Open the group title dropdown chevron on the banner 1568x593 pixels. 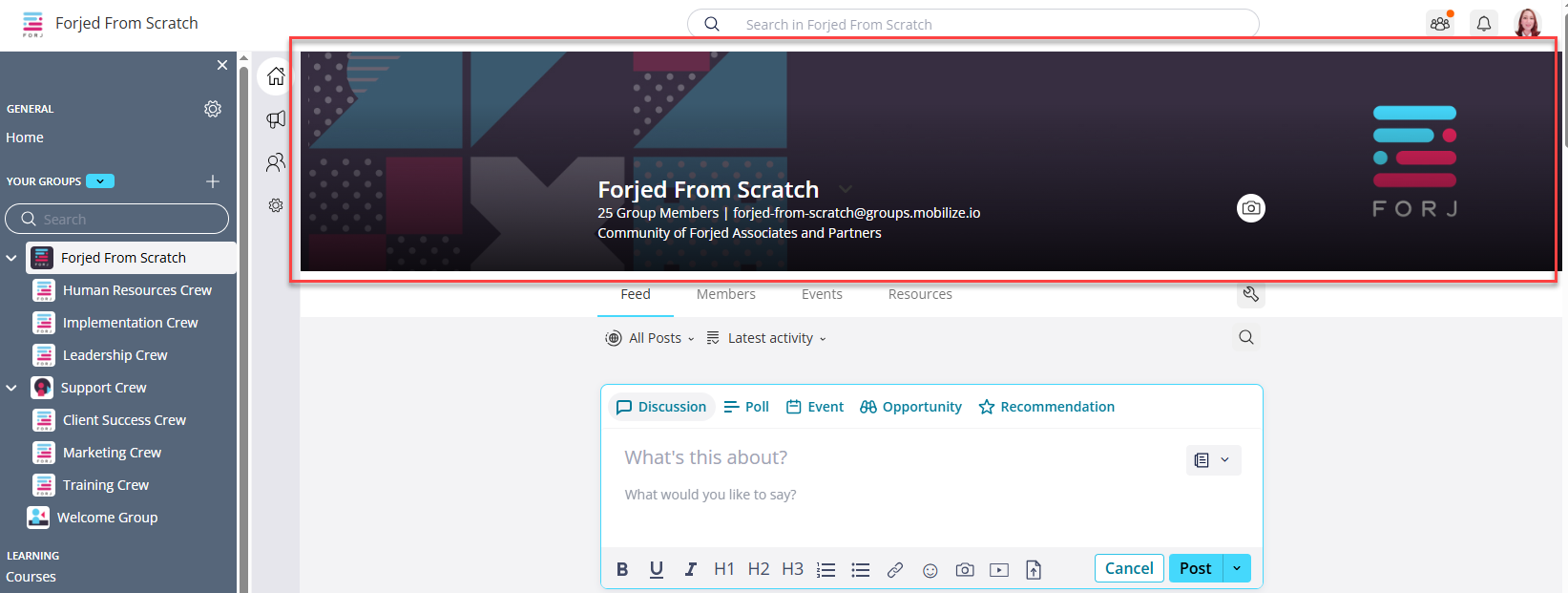click(846, 189)
